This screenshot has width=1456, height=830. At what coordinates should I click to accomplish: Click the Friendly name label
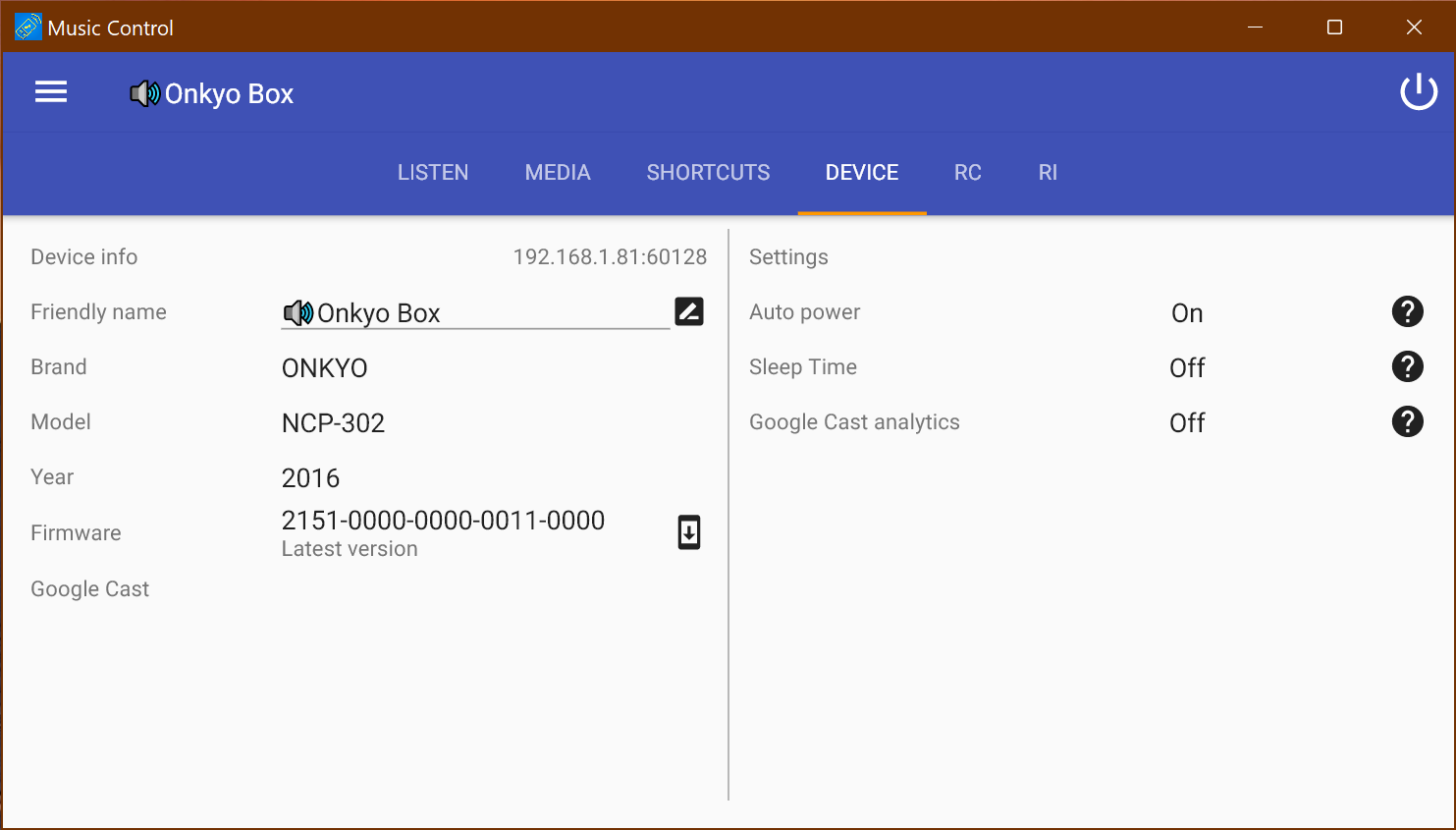(x=98, y=312)
